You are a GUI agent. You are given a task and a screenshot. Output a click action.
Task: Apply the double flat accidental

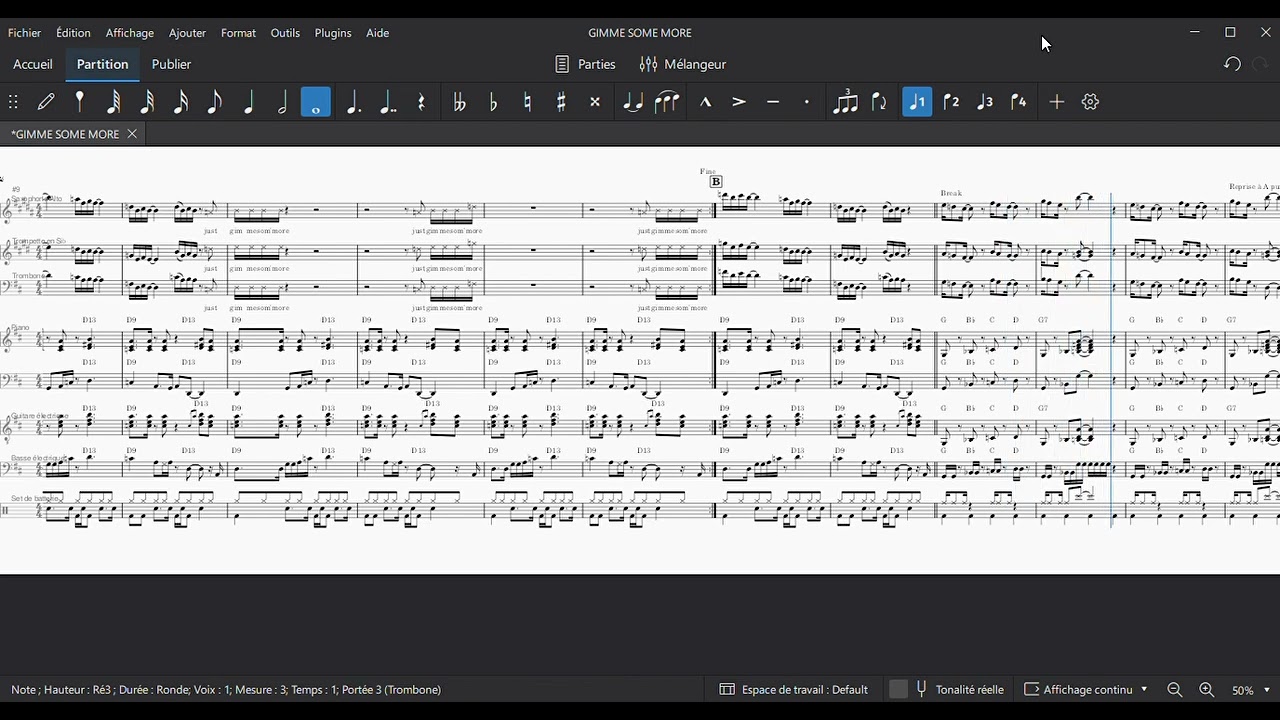pyautogui.click(x=459, y=102)
